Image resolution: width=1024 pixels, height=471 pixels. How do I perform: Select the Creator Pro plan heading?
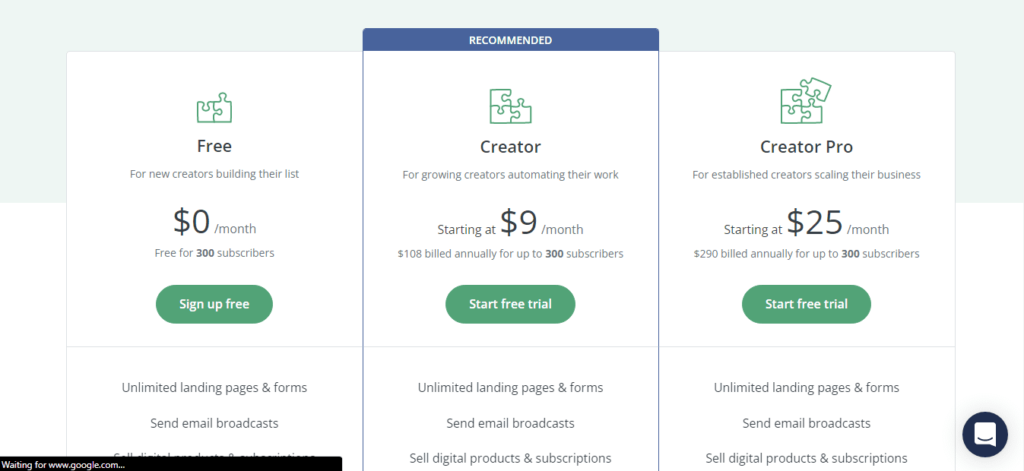click(806, 147)
